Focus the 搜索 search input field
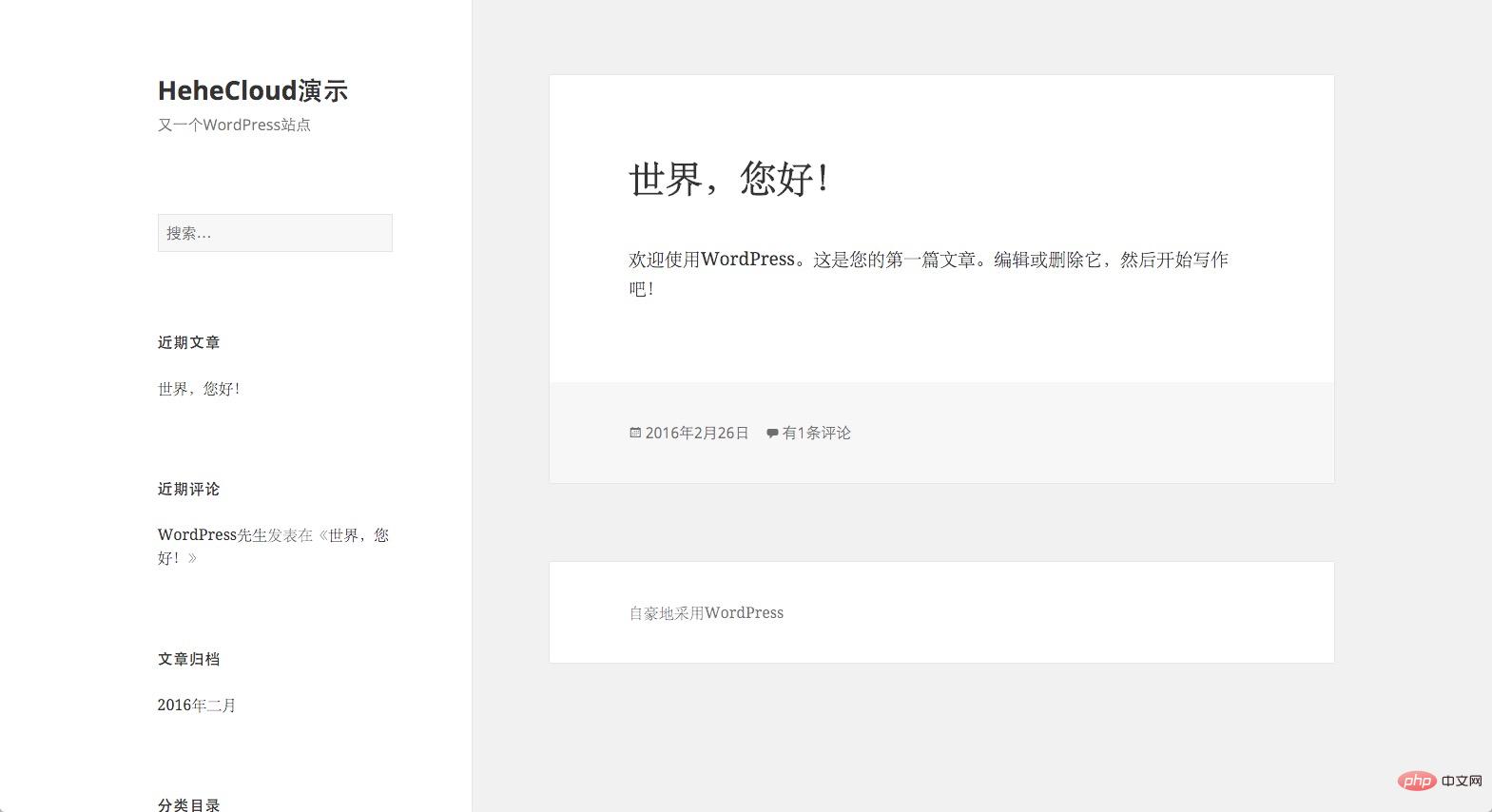 tap(275, 233)
